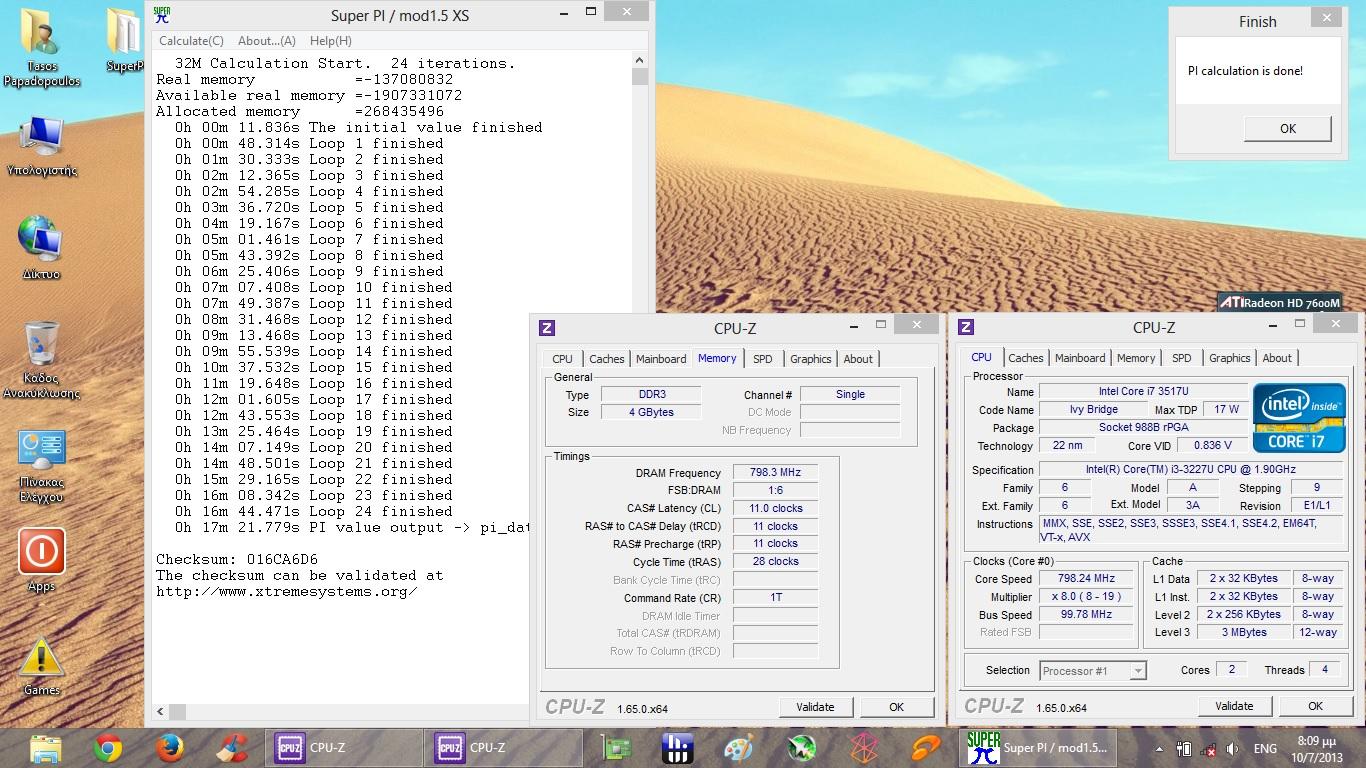Open the green arrow taskbar icon
Screen dimensions: 1366x768
coord(801,747)
